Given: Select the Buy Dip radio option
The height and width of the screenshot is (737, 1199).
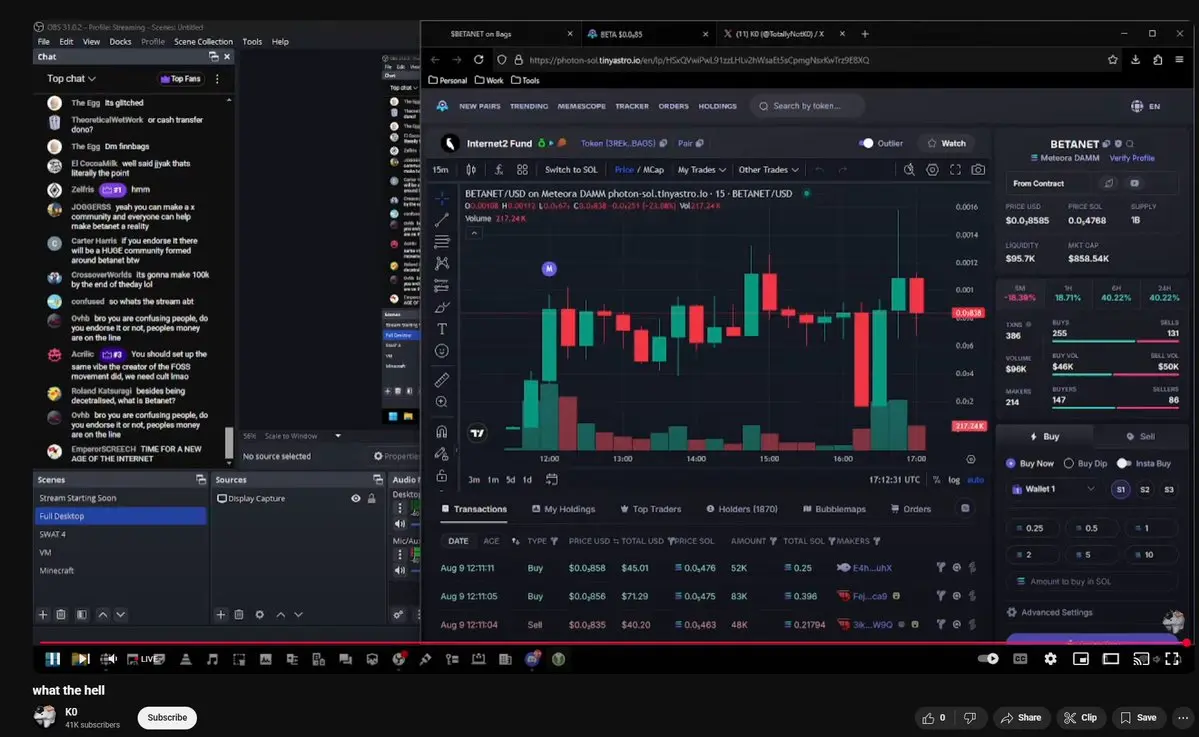Looking at the screenshot, I should click(1068, 463).
